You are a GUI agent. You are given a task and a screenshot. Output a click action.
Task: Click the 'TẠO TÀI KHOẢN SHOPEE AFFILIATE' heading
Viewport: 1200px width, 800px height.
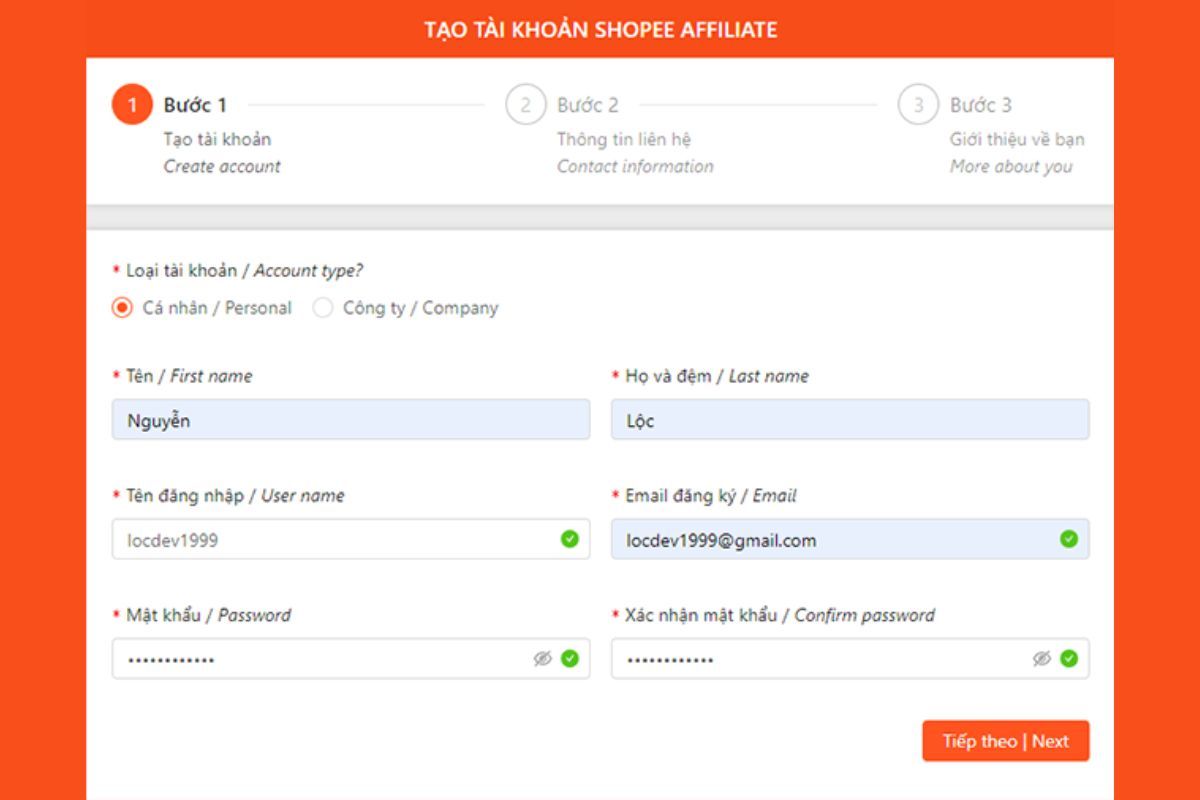point(600,29)
